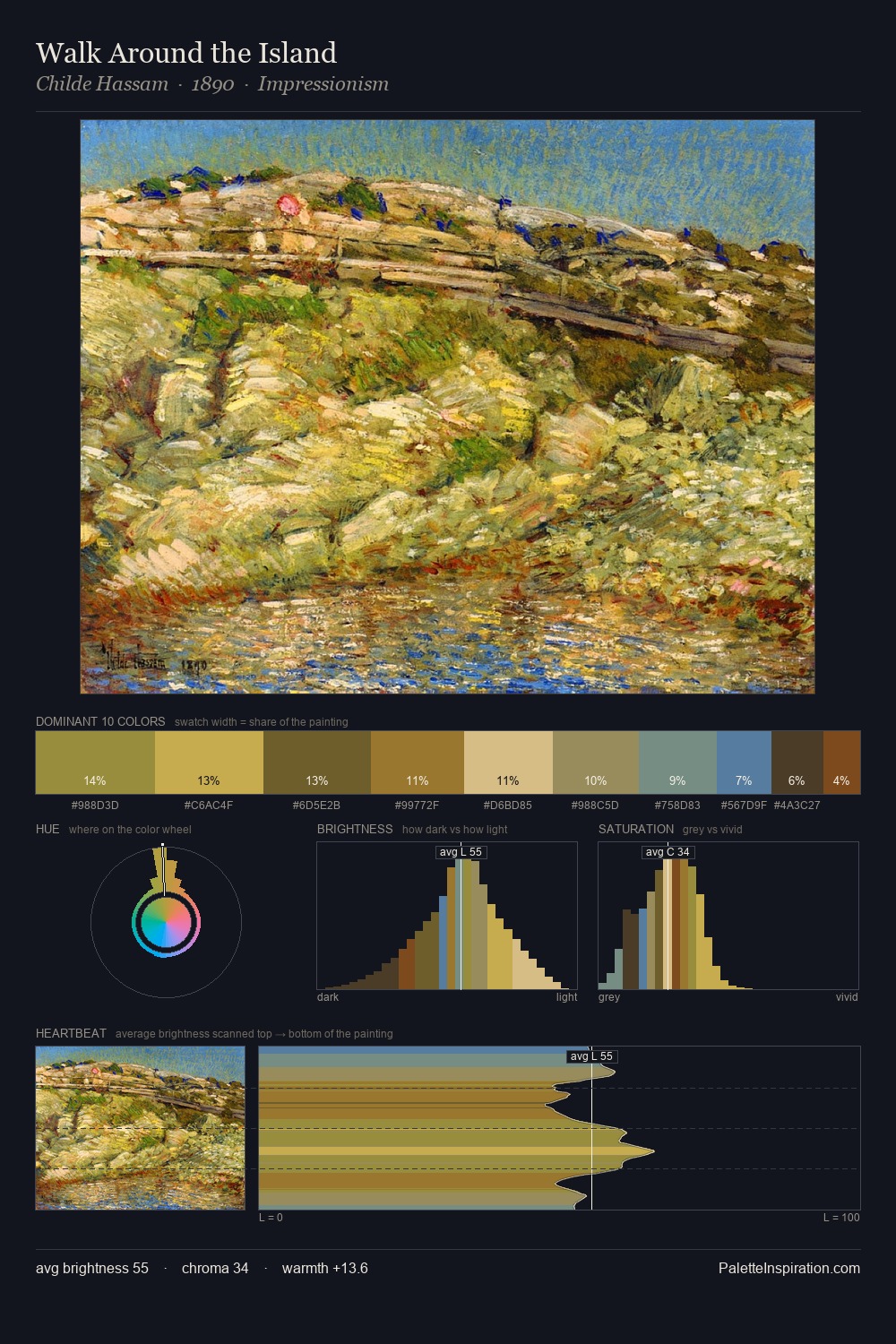
Task: Select the golden #C6AC4F swatch
Action: (209, 762)
